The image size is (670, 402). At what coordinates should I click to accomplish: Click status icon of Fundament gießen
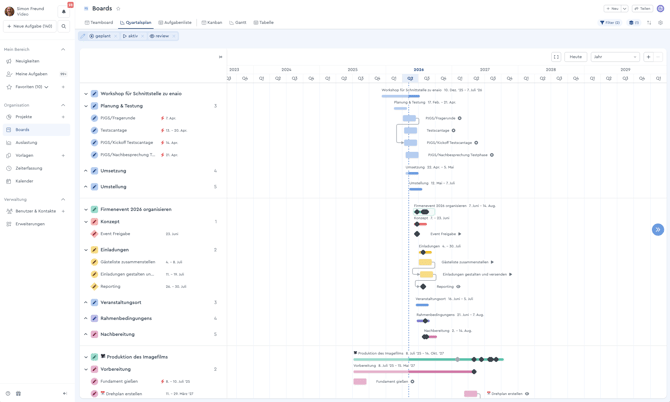[x=94, y=381]
